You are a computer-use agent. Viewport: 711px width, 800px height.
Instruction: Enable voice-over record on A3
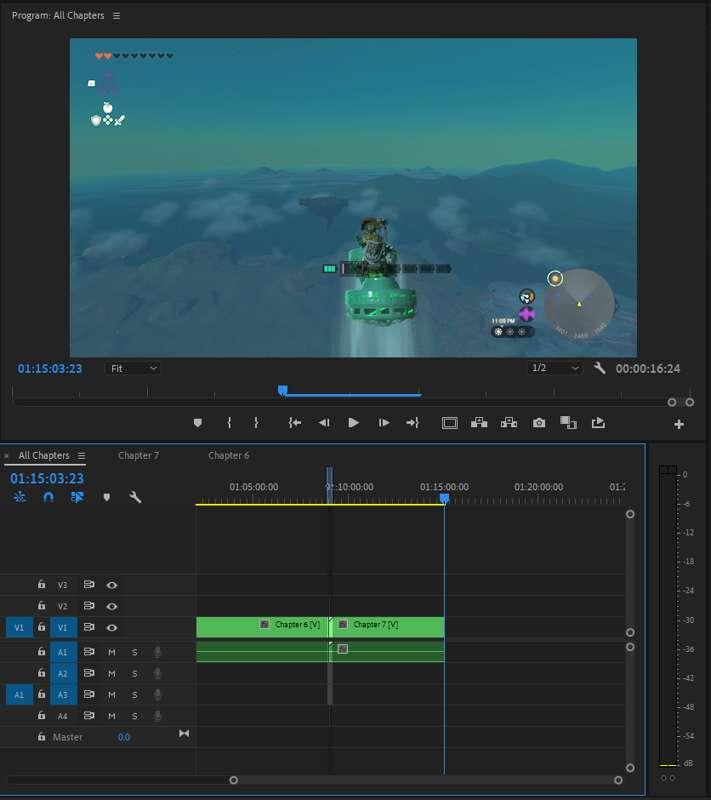pos(158,695)
